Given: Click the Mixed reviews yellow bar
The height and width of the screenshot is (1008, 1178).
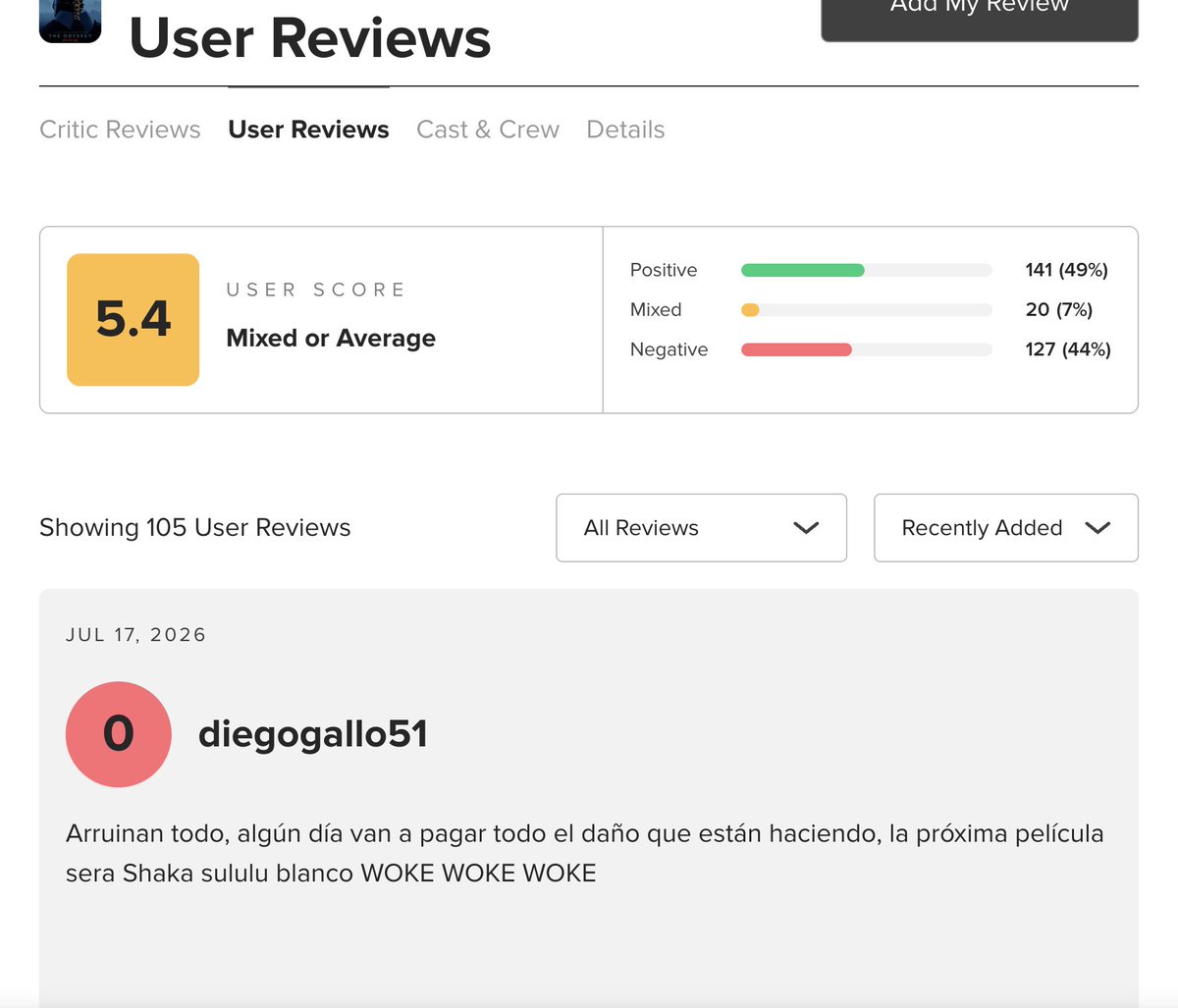Looking at the screenshot, I should 750,310.
